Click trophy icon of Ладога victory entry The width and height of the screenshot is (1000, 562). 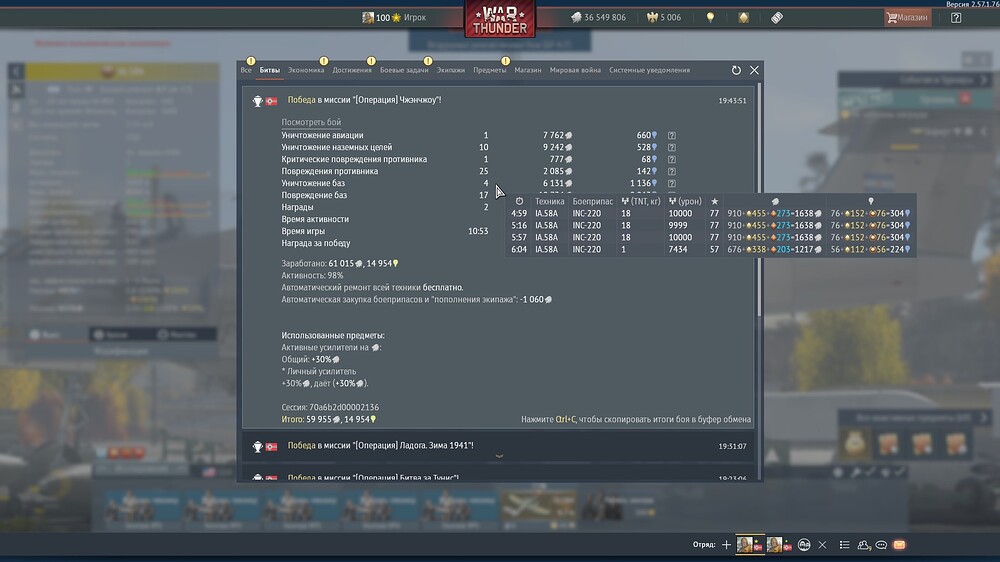click(258, 447)
